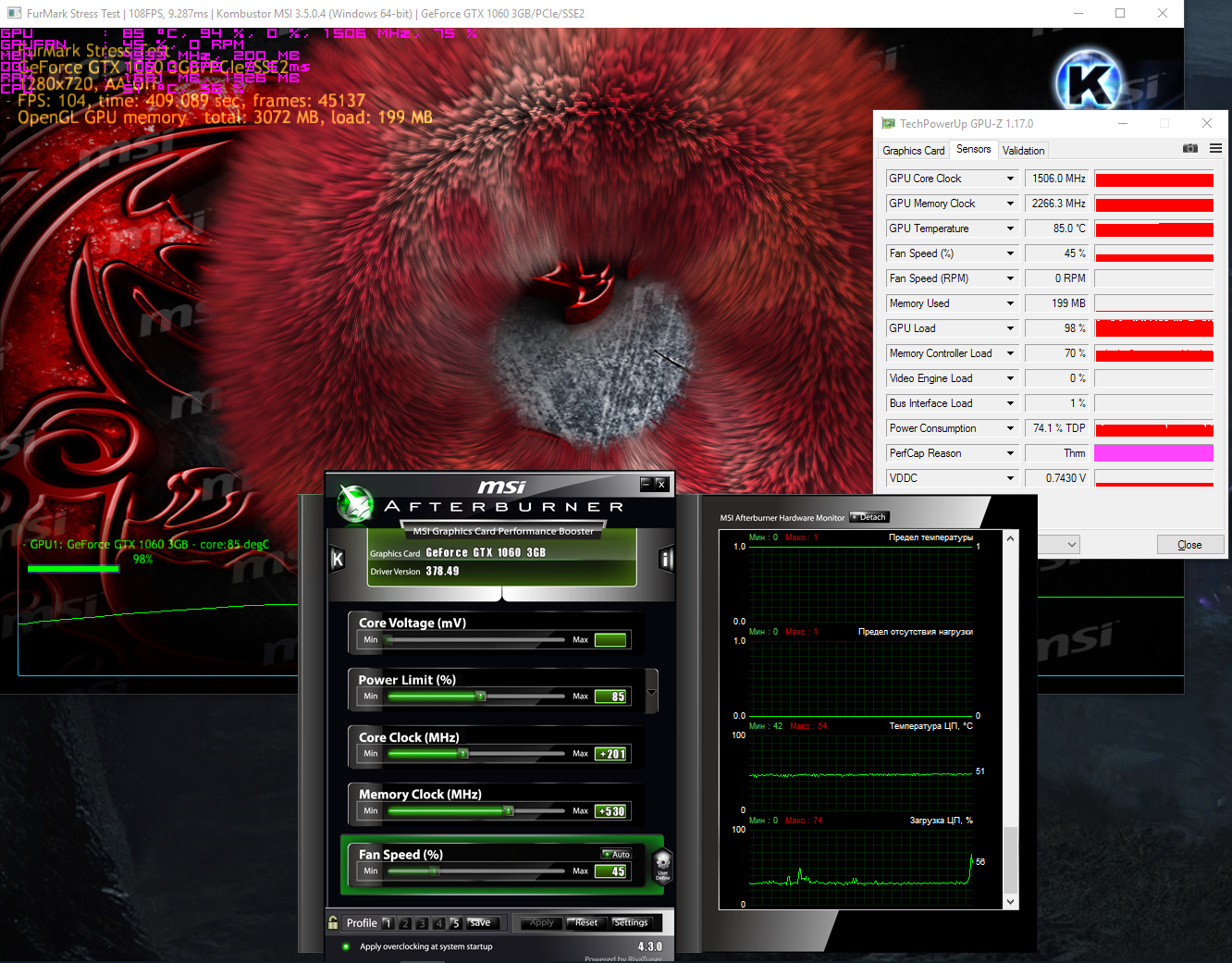
Task: Open Kombustor via the K side button
Action: [x=338, y=559]
